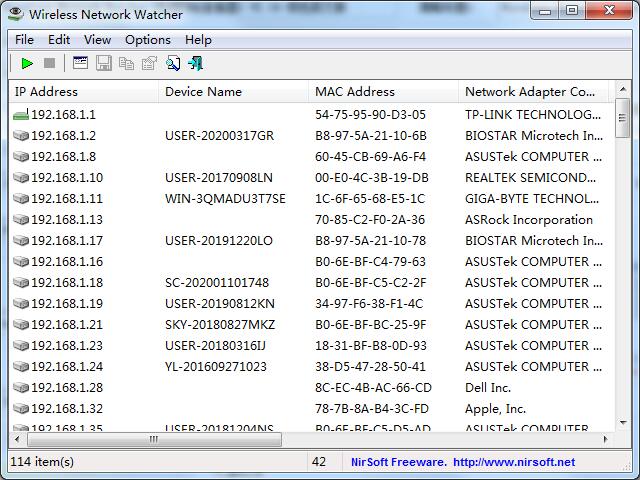Open the Help menu
Screen dimensions: 640x480
[x=198, y=40]
